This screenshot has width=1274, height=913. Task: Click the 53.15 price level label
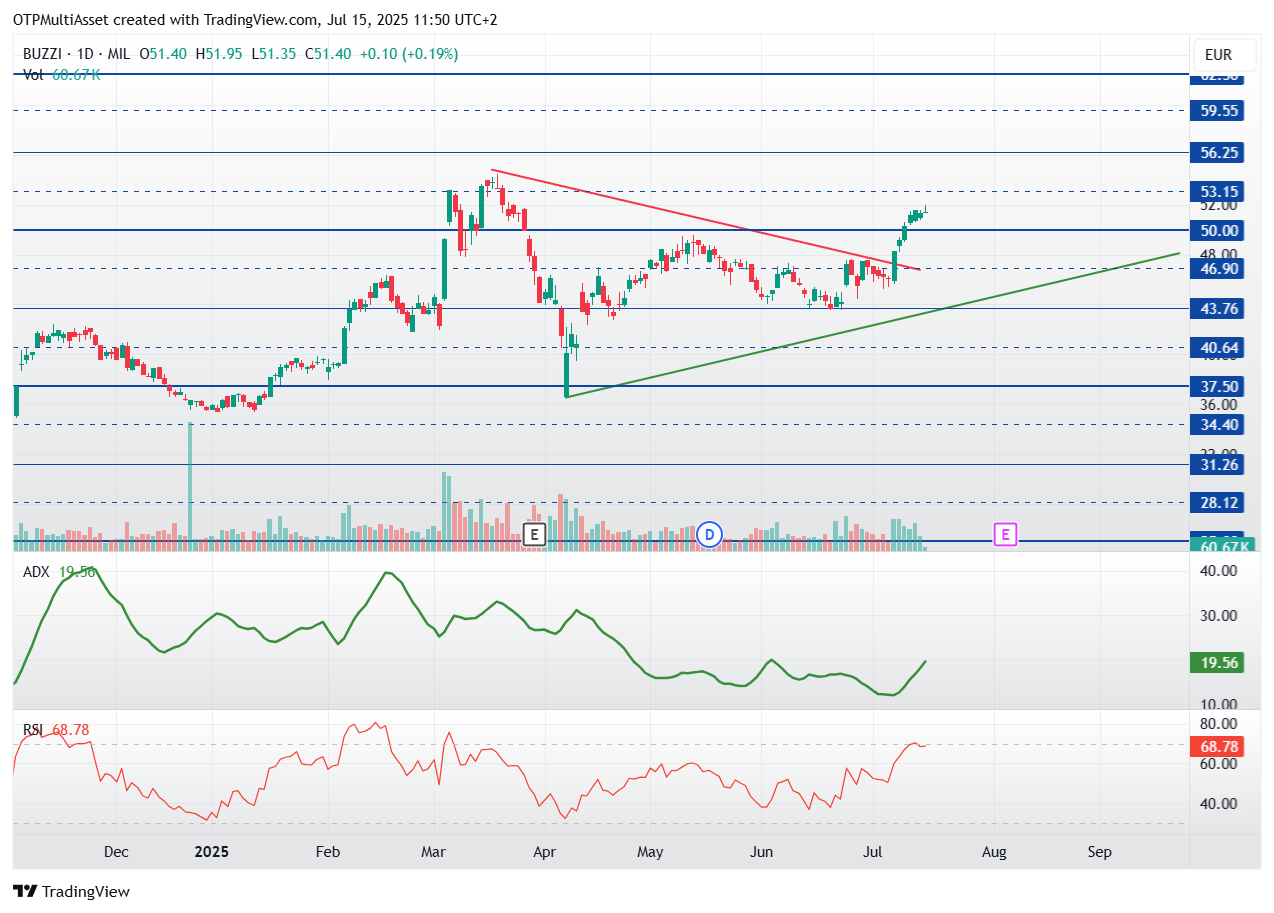pos(1219,191)
